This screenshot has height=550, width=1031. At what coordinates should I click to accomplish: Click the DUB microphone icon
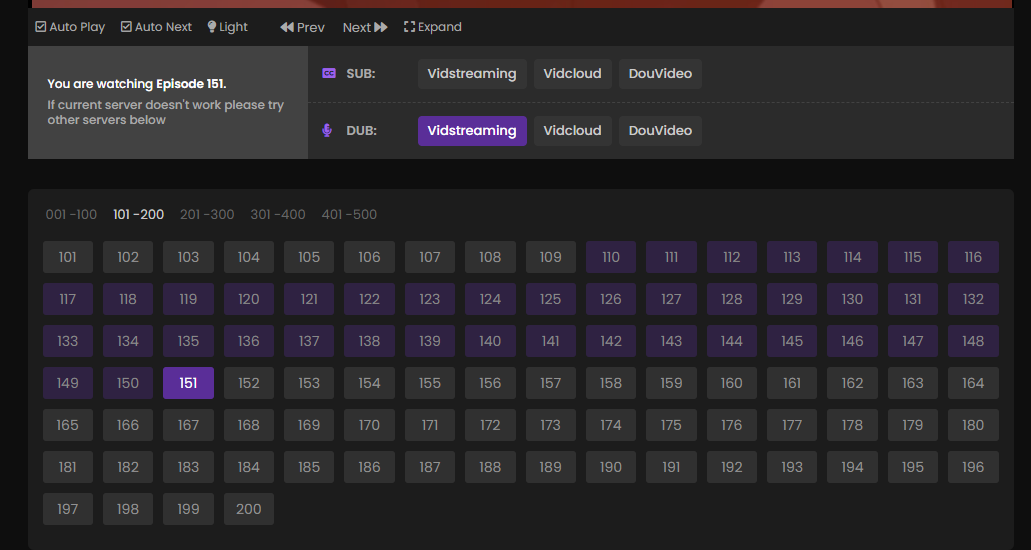[x=327, y=130]
